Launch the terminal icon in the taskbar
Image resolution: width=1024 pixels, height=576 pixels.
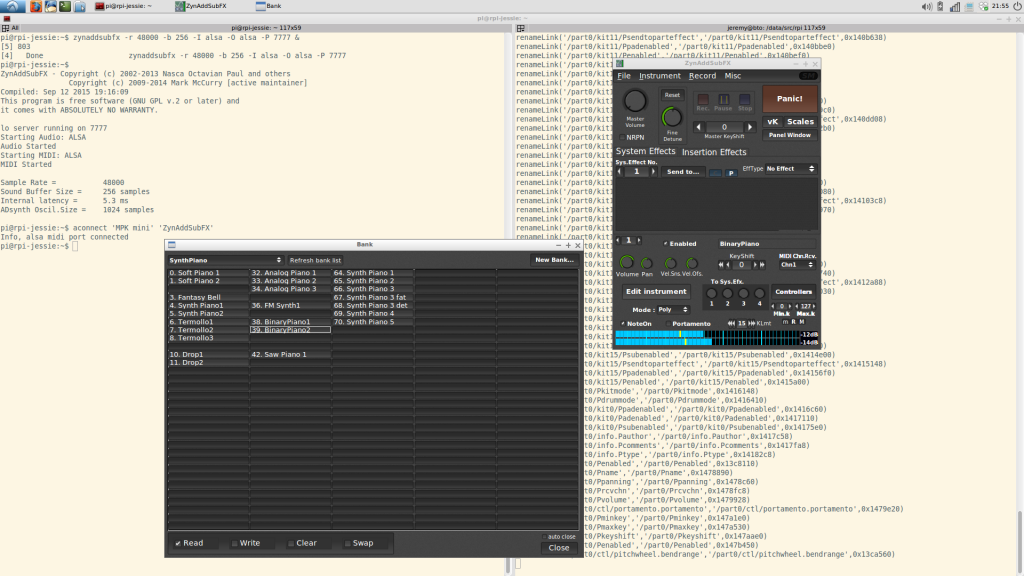[65, 7]
